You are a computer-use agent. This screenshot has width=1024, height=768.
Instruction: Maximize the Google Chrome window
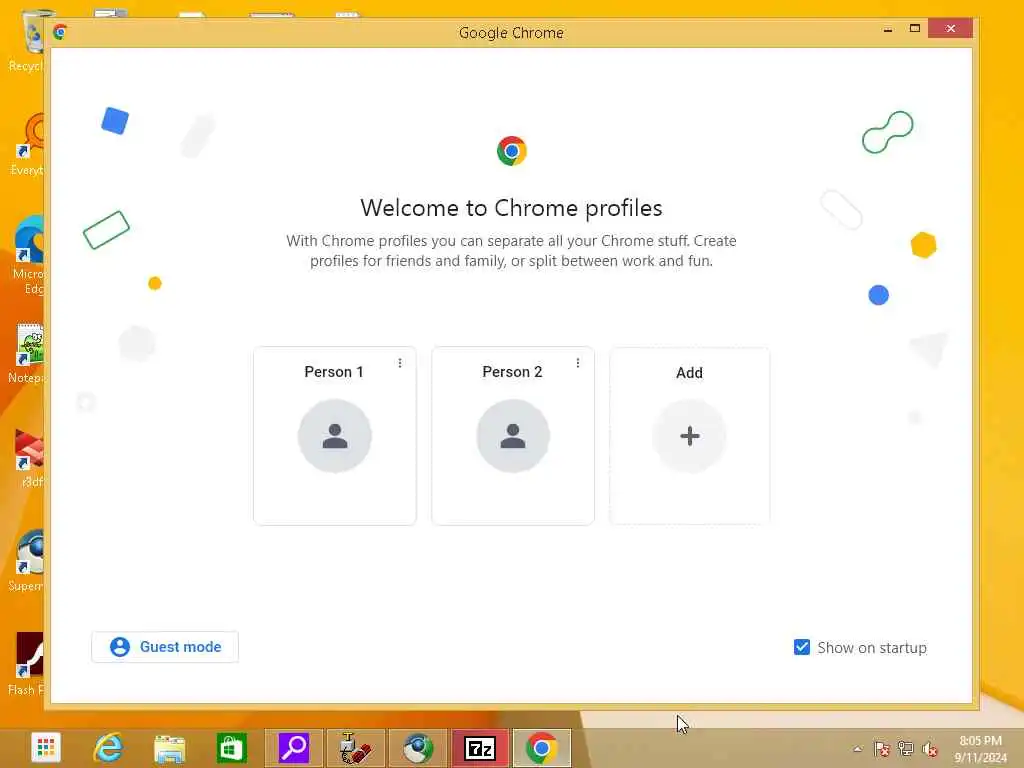tap(914, 29)
